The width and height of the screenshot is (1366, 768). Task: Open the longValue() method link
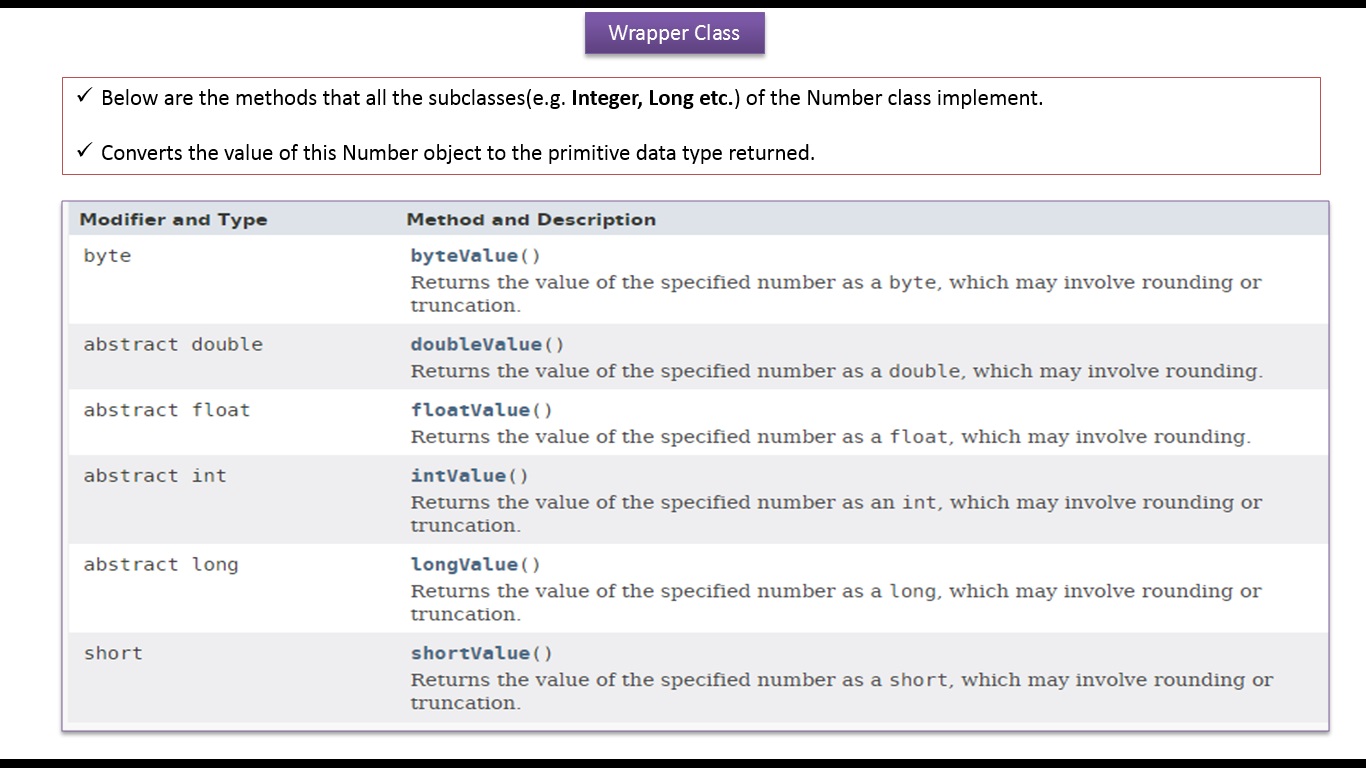(475, 565)
